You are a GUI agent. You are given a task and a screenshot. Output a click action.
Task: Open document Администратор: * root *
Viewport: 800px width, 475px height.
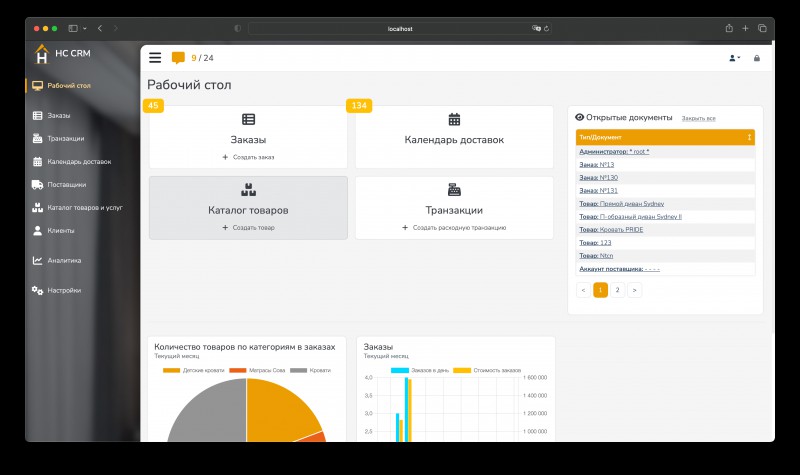coord(614,152)
